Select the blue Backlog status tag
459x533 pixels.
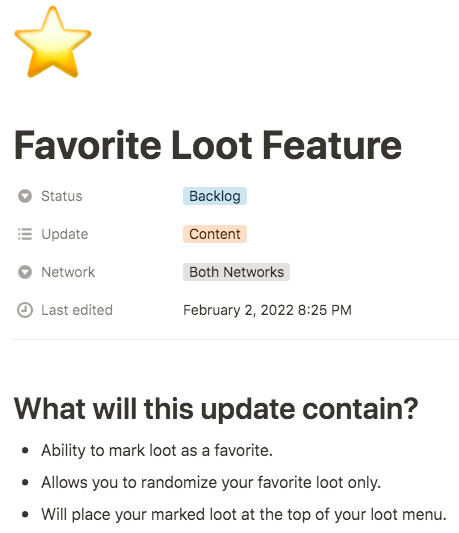click(x=215, y=196)
